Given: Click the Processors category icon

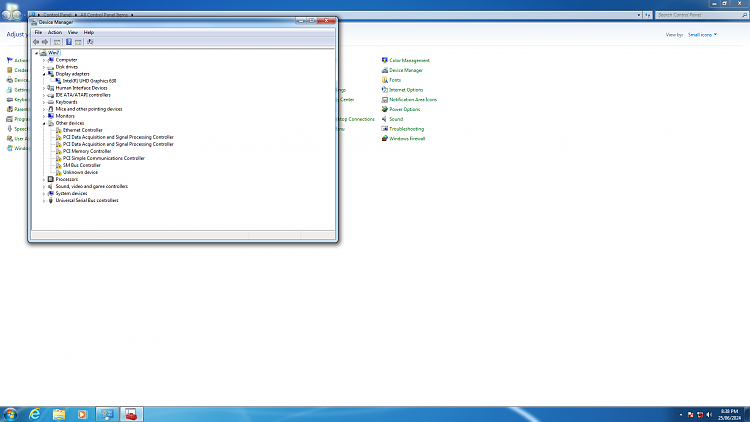Looking at the screenshot, I should pos(51,179).
